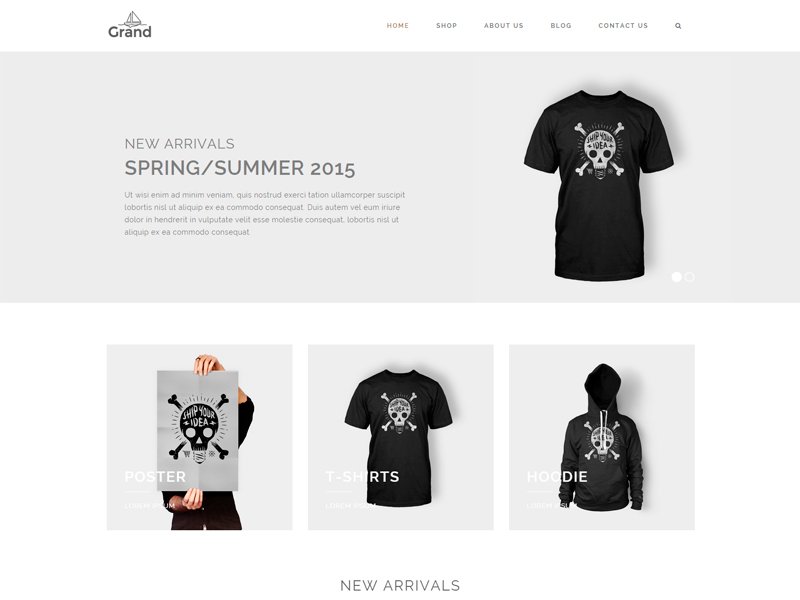Click the Poster title text
Image resolution: width=800 pixels, height=600 pixels.
(x=155, y=477)
